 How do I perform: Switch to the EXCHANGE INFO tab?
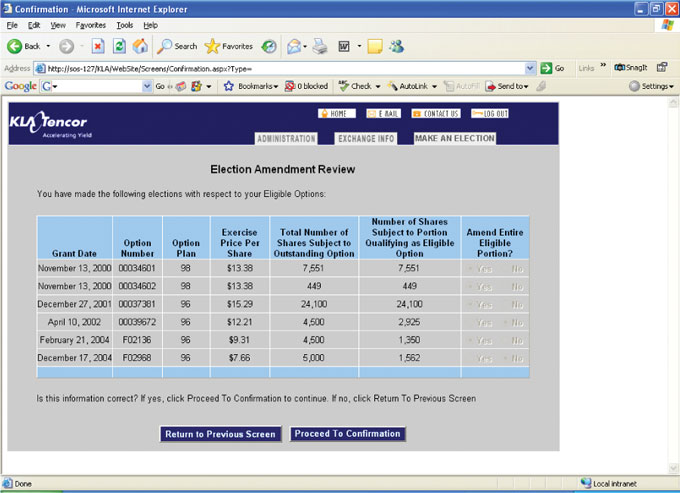pyautogui.click(x=366, y=139)
